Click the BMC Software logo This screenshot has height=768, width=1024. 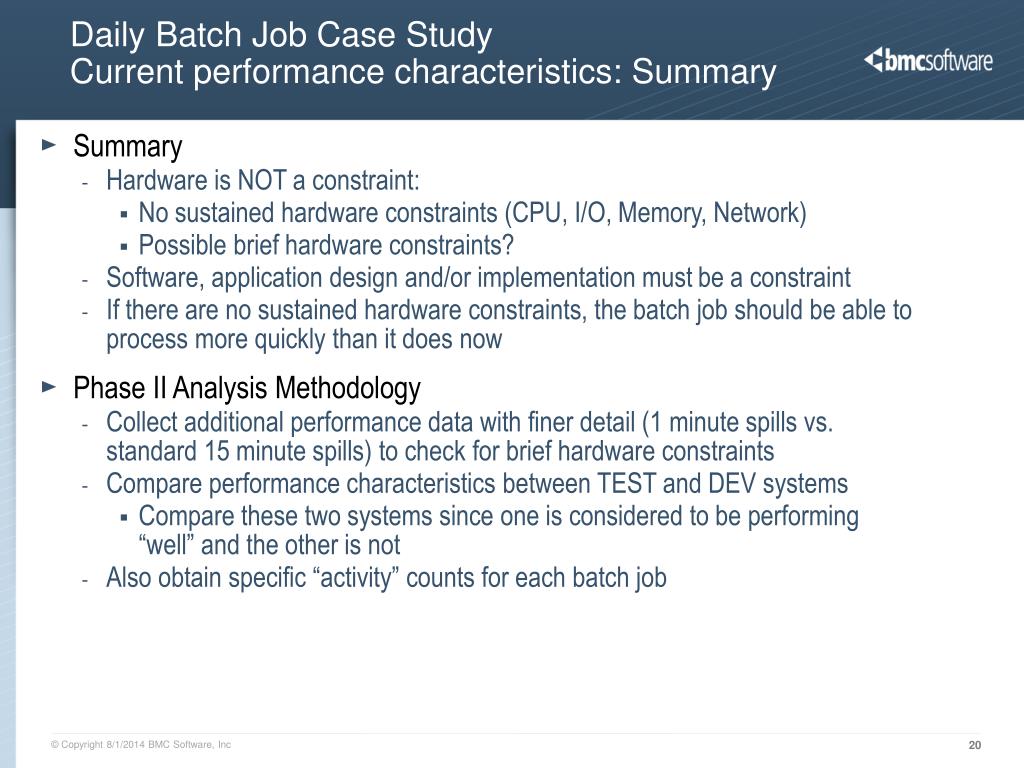click(x=928, y=60)
